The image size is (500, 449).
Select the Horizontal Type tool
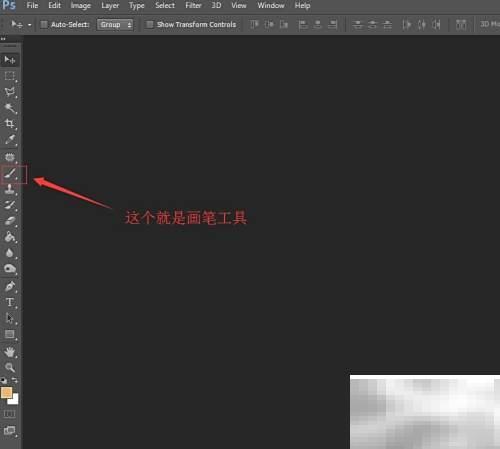(10, 302)
